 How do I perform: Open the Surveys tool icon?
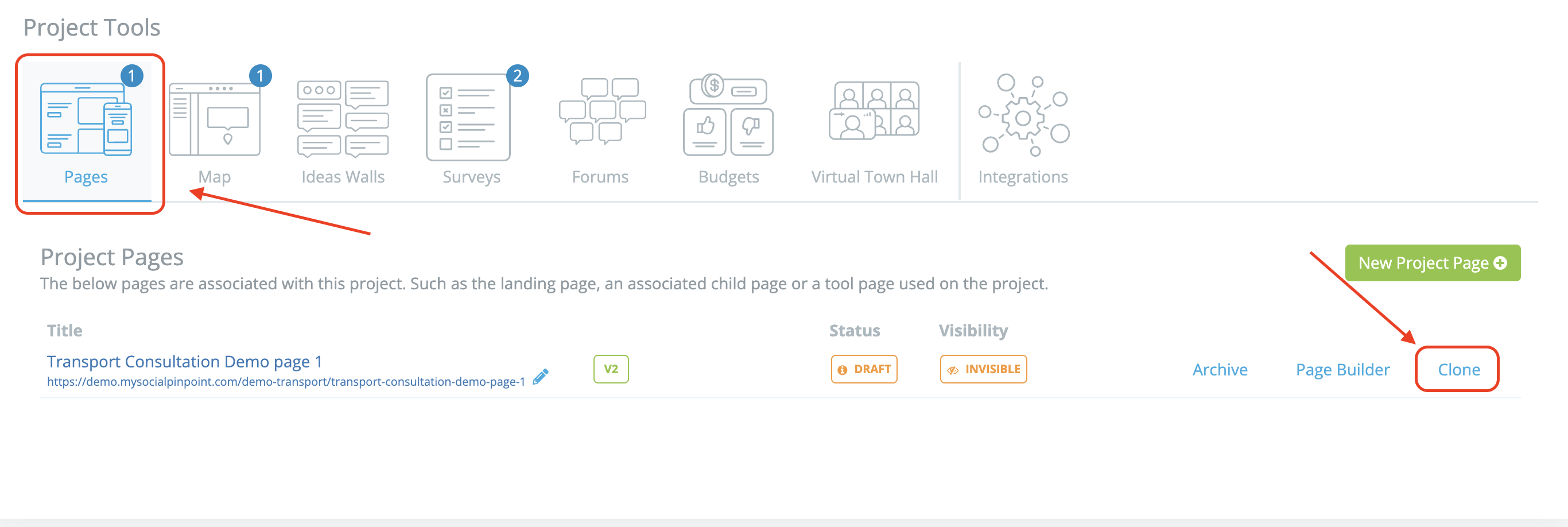click(468, 117)
